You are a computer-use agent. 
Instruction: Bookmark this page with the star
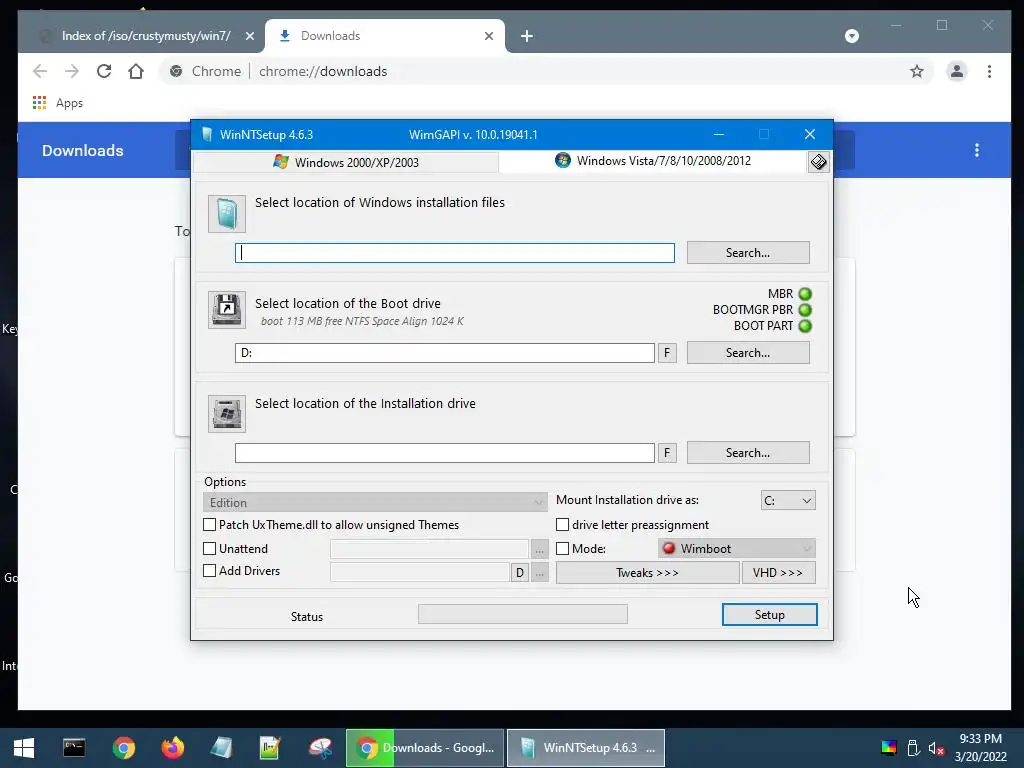click(x=917, y=71)
